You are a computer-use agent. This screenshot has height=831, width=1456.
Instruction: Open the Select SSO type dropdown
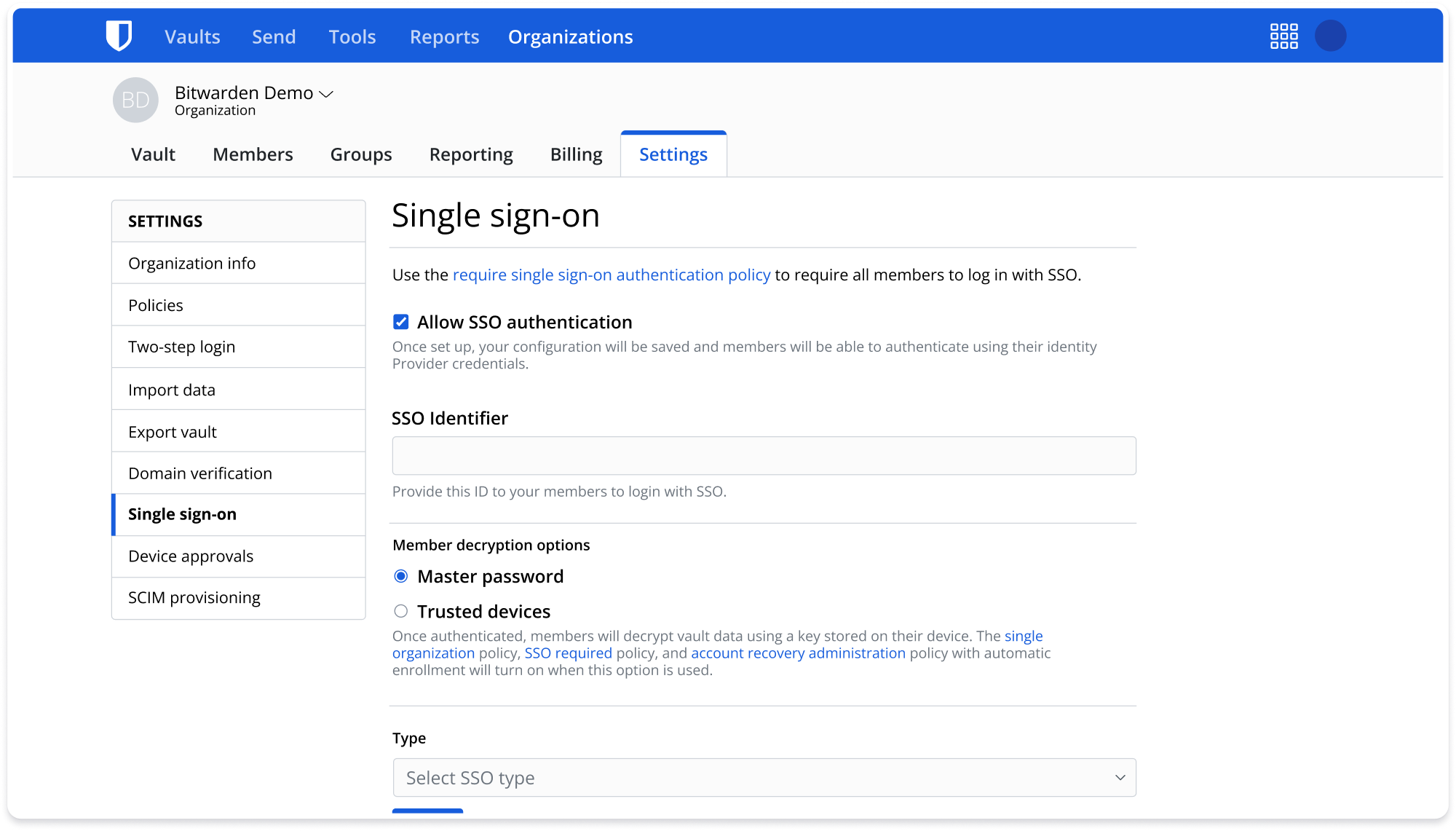764,777
